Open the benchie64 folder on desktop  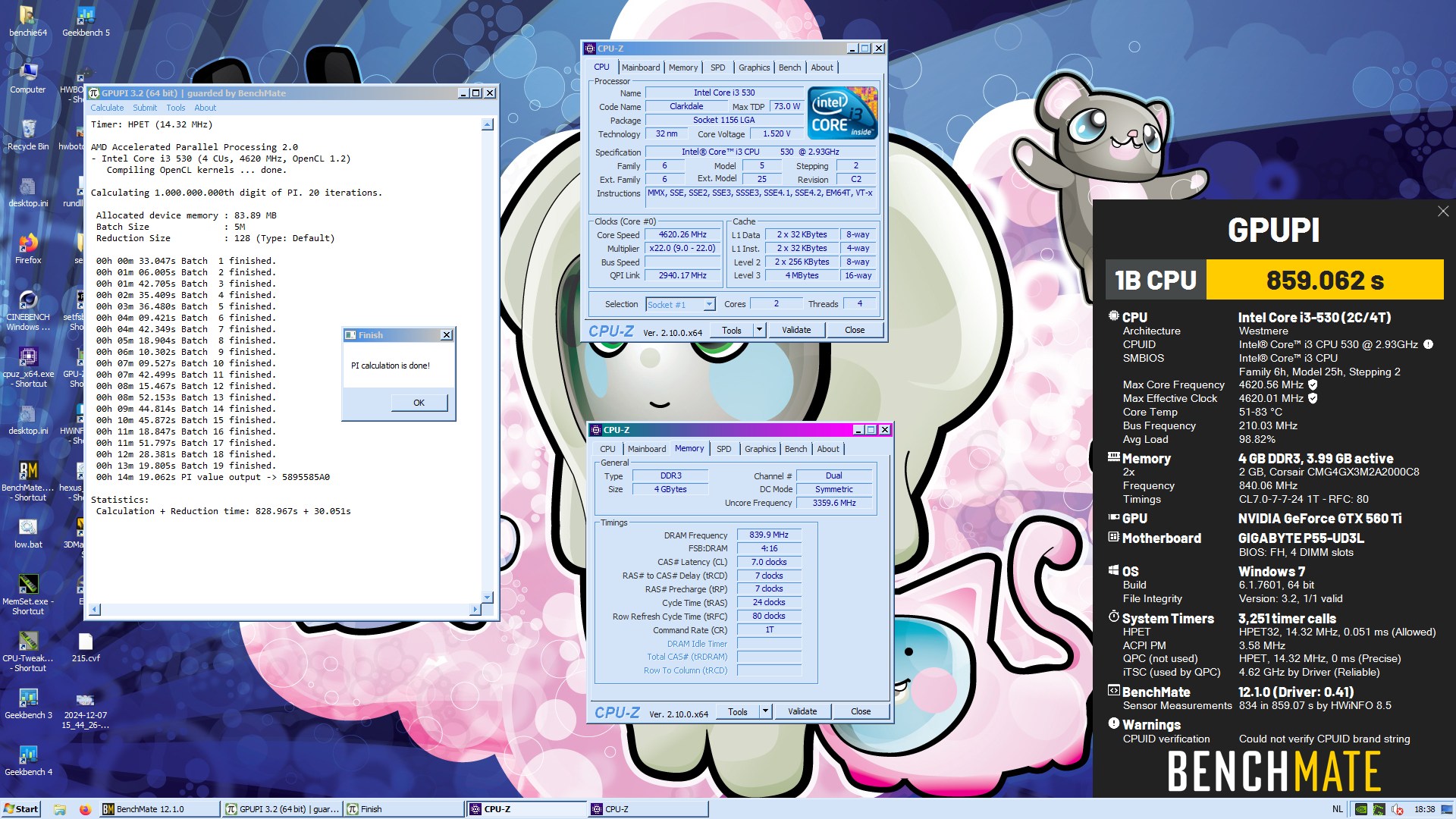coord(27,21)
